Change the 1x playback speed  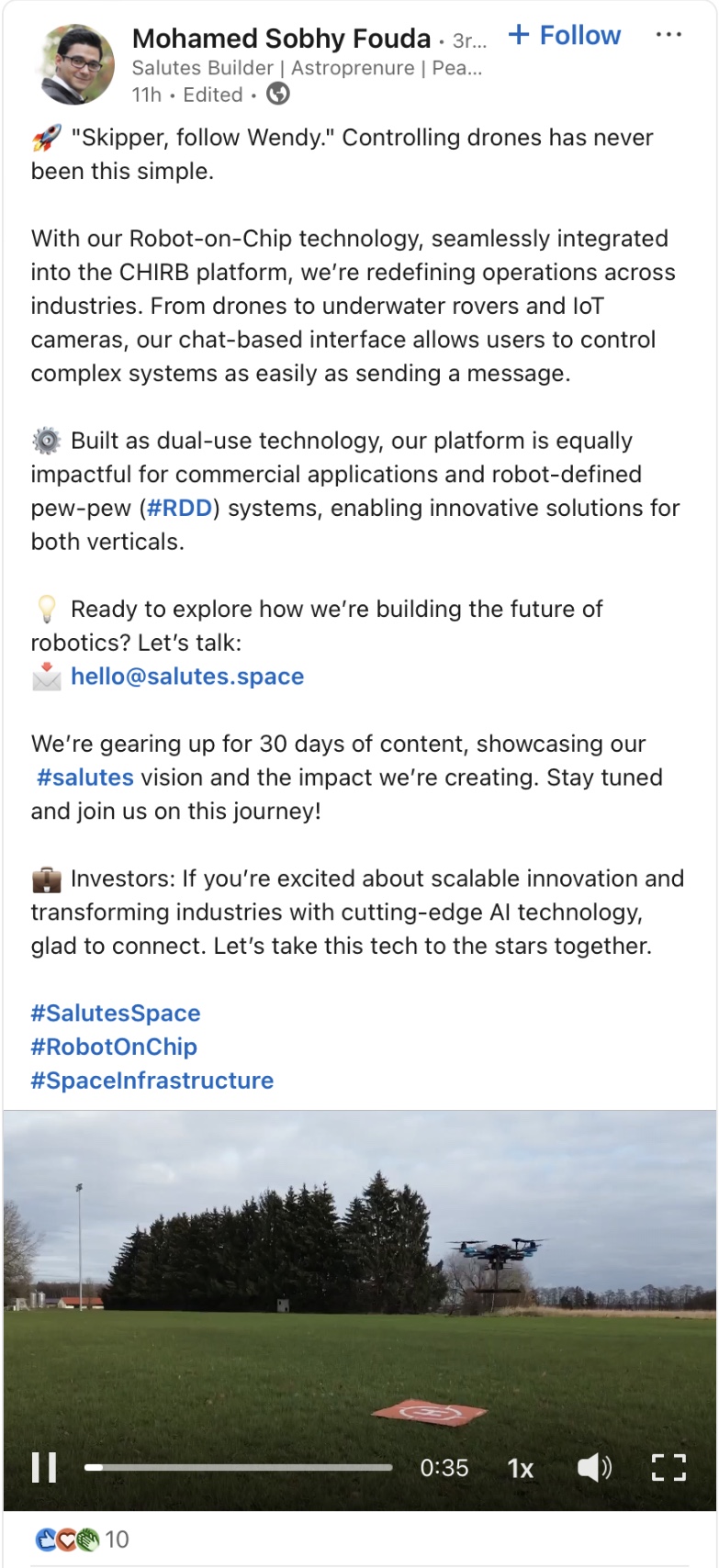click(x=521, y=1468)
